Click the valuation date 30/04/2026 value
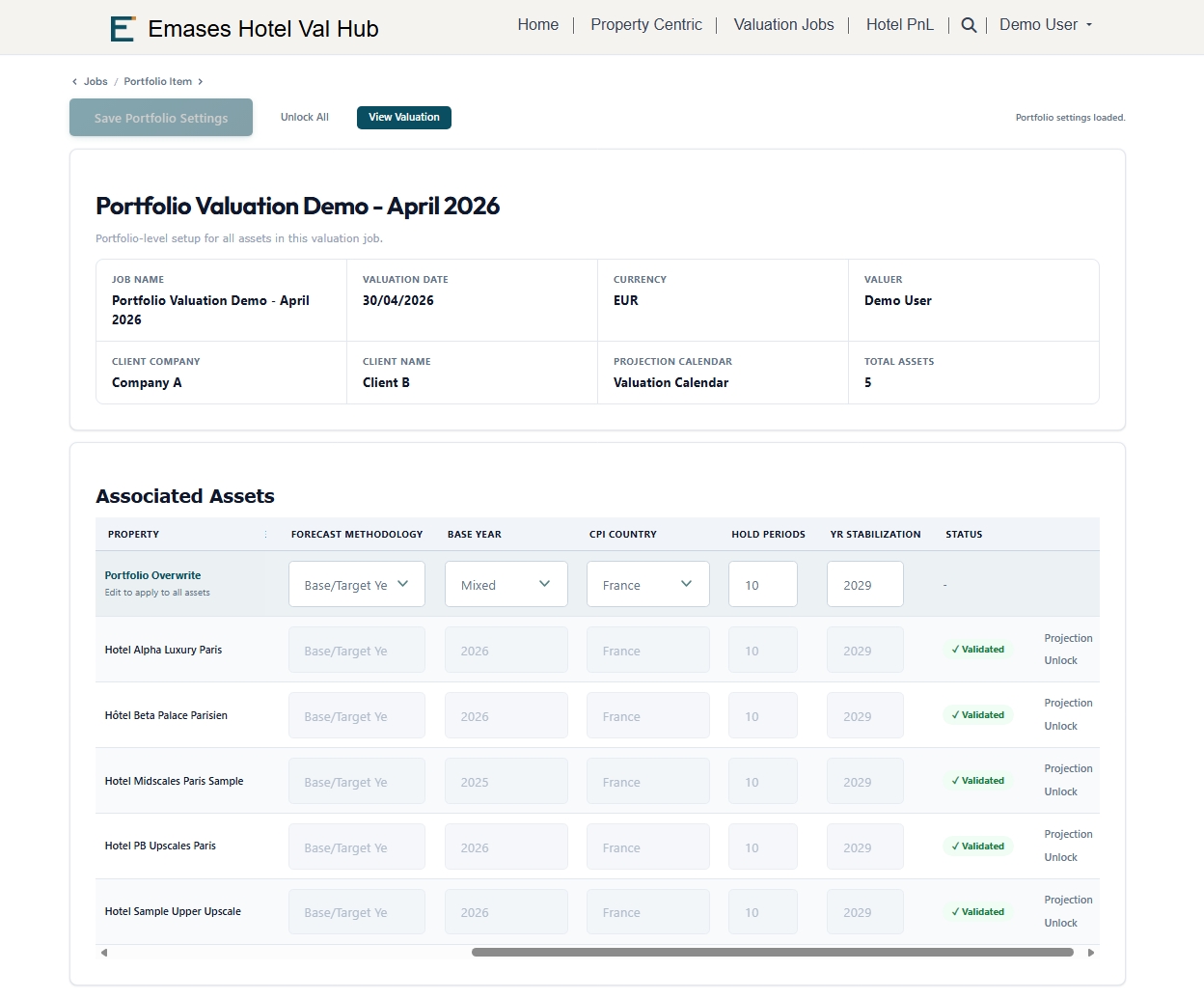 point(398,301)
